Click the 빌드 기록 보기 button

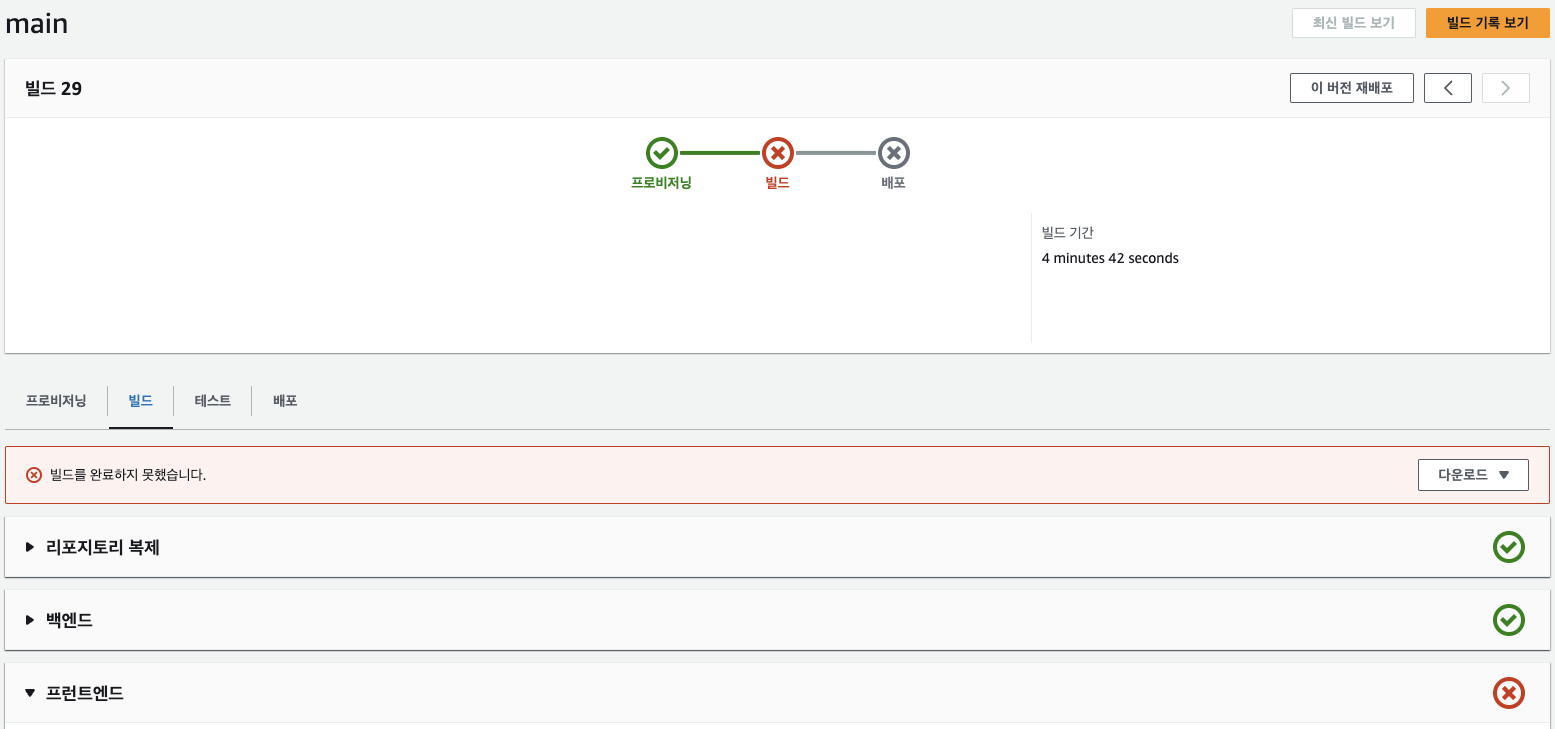click(1487, 22)
